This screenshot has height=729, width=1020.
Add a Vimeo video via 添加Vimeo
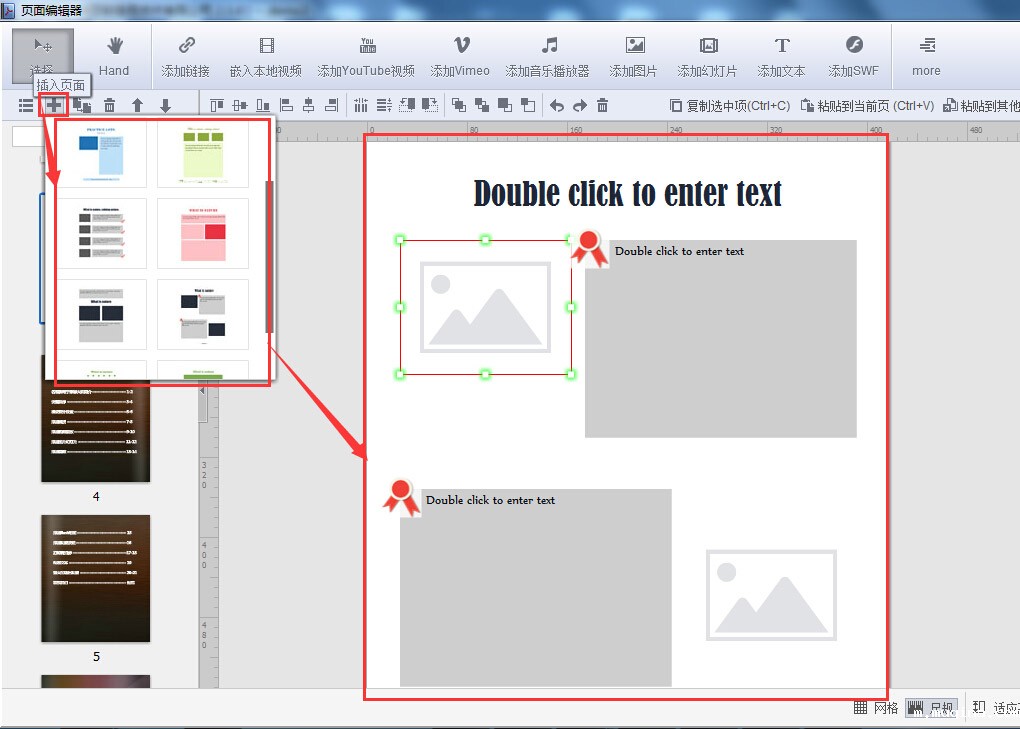click(x=460, y=55)
